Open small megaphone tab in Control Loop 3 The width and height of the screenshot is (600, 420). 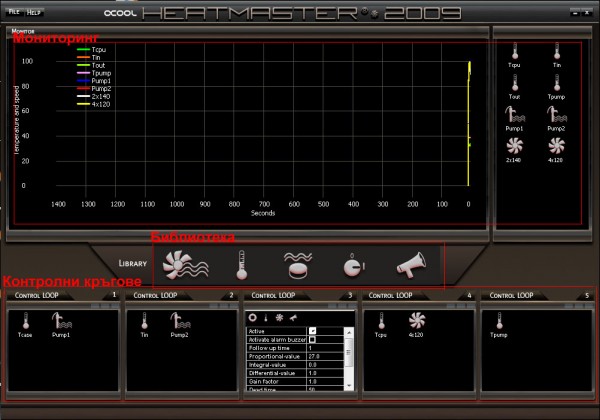293,317
